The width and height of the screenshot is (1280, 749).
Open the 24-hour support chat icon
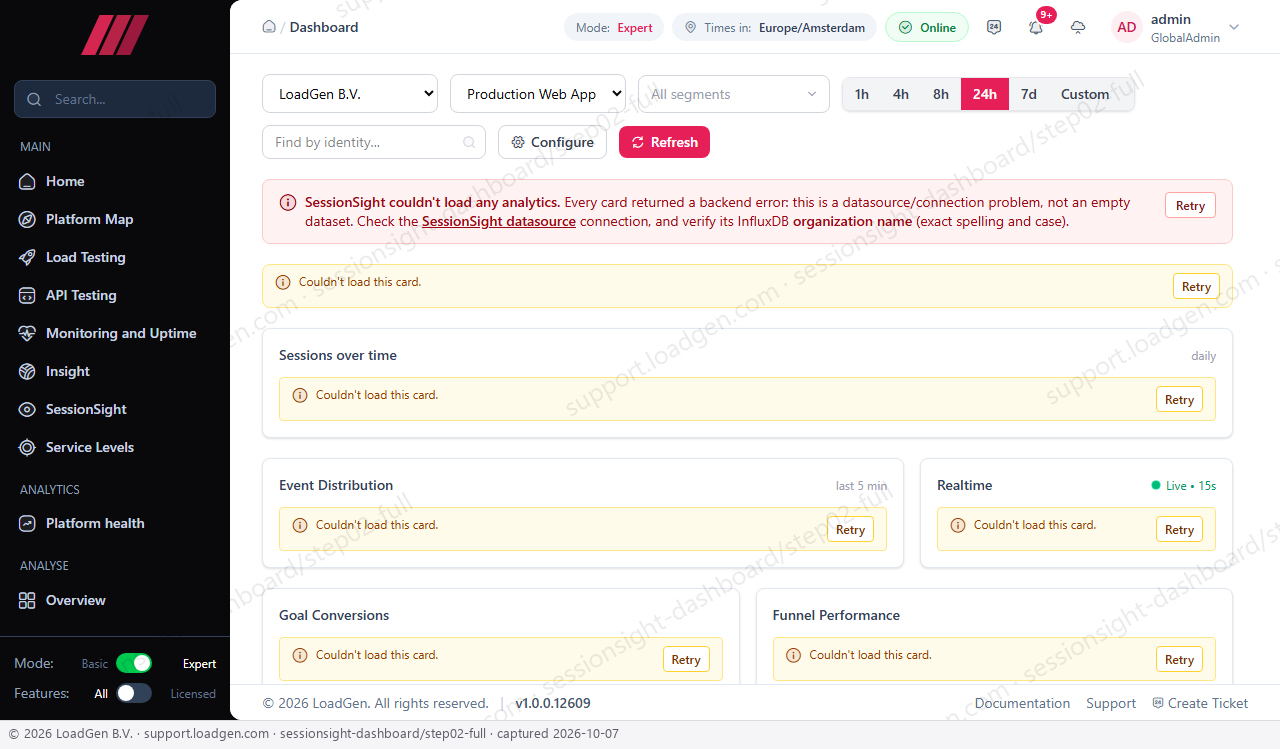pyautogui.click(x=994, y=27)
